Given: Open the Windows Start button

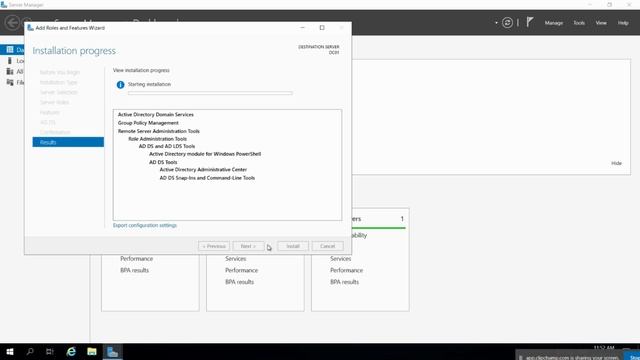Looking at the screenshot, I should (x=10, y=352).
